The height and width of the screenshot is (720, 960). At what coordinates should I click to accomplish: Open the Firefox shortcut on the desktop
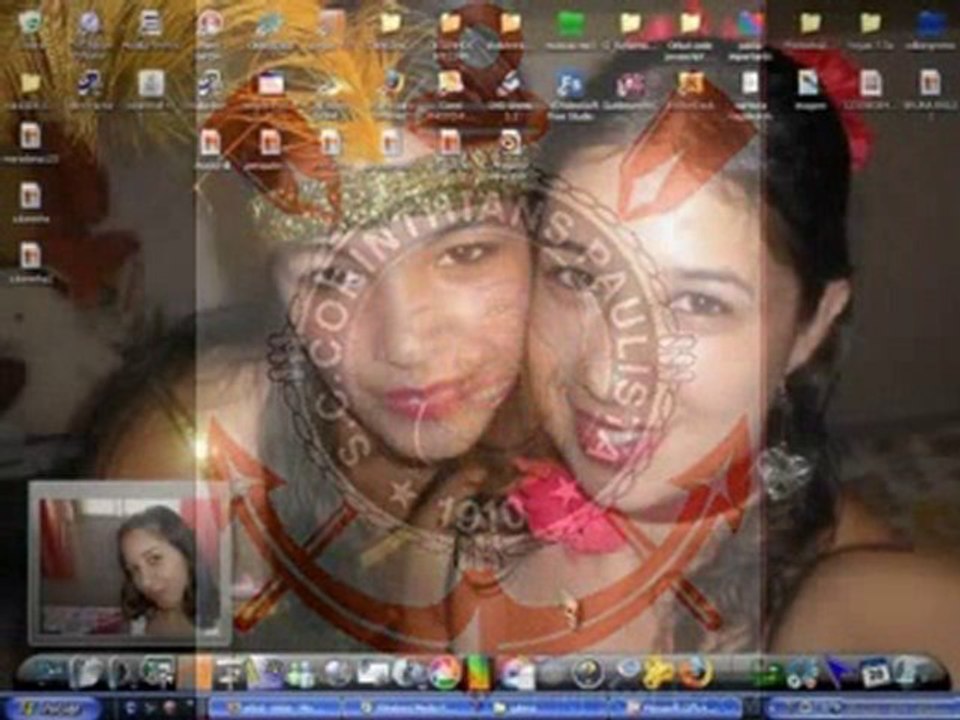[x=391, y=84]
